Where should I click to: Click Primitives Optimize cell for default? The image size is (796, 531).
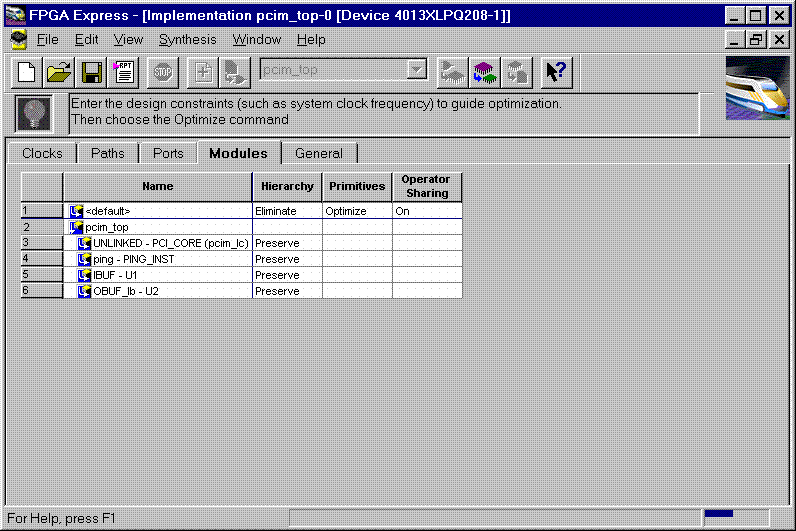[356, 211]
